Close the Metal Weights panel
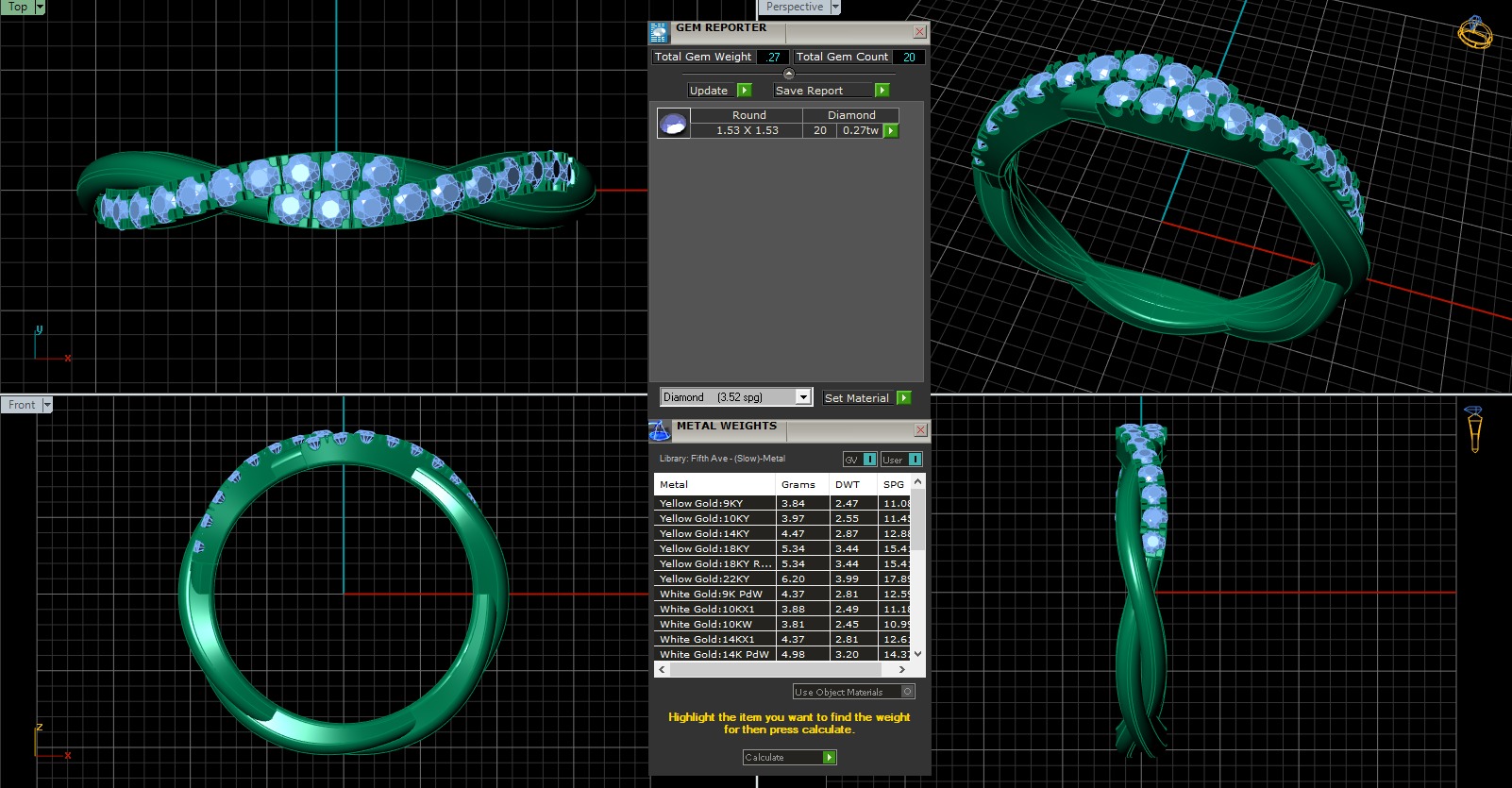 (x=920, y=430)
